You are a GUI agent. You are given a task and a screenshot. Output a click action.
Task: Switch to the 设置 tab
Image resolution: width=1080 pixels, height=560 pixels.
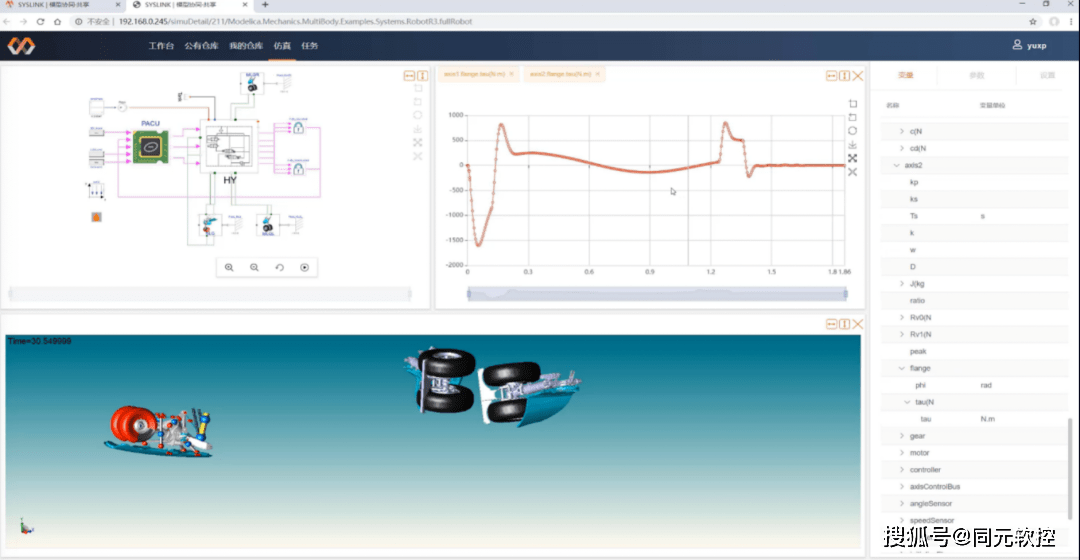1048,76
